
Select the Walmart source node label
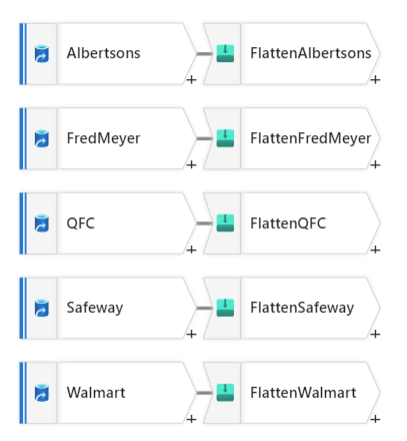tap(96, 393)
